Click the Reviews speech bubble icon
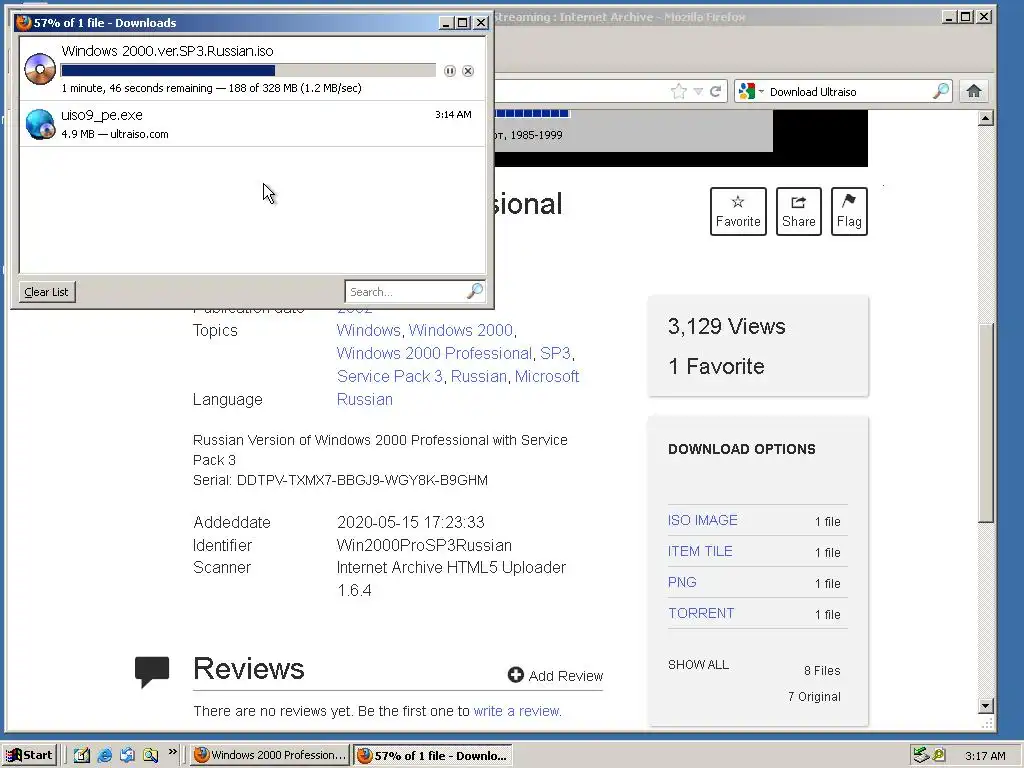The image size is (1024, 768). [152, 671]
